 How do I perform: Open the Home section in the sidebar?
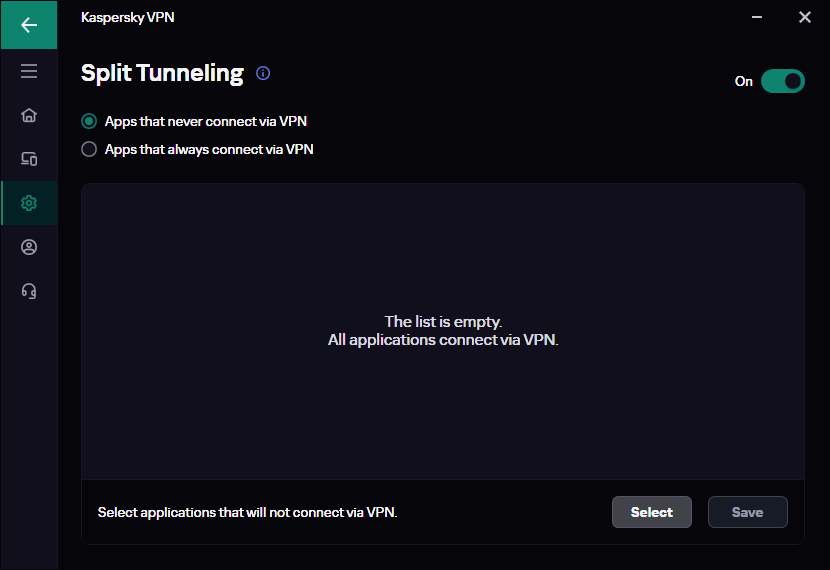click(x=28, y=115)
